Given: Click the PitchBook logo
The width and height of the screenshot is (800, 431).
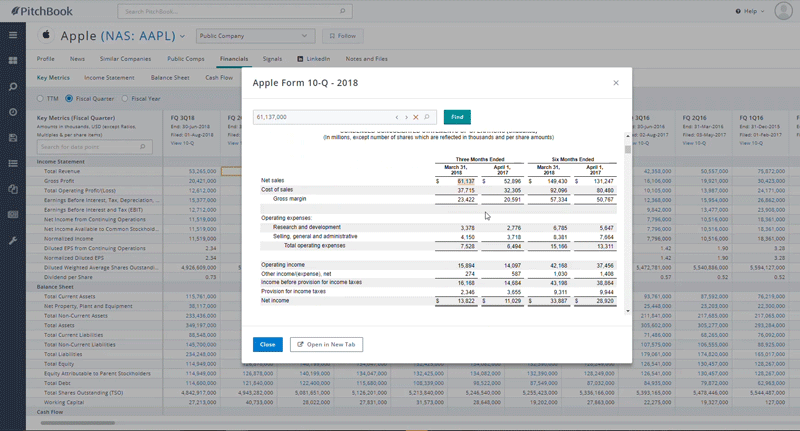Looking at the screenshot, I should [x=42, y=11].
